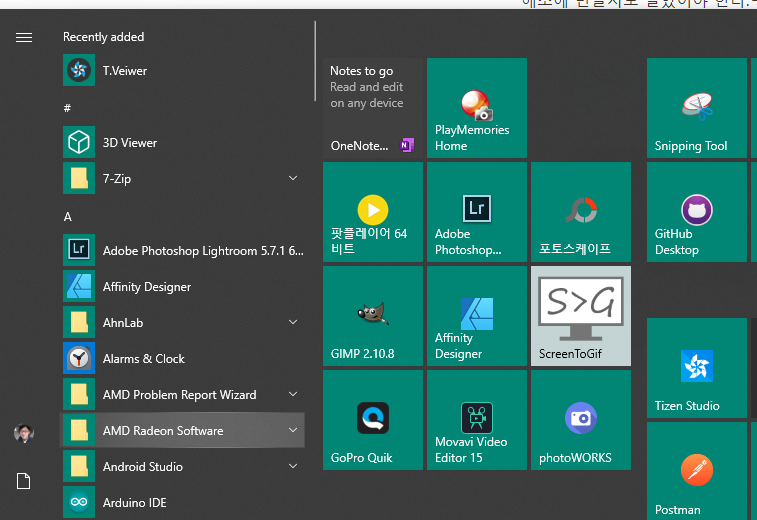Viewport: 757px width, 520px height.
Task: Click the 7-Zip folder icon
Action: click(x=79, y=178)
